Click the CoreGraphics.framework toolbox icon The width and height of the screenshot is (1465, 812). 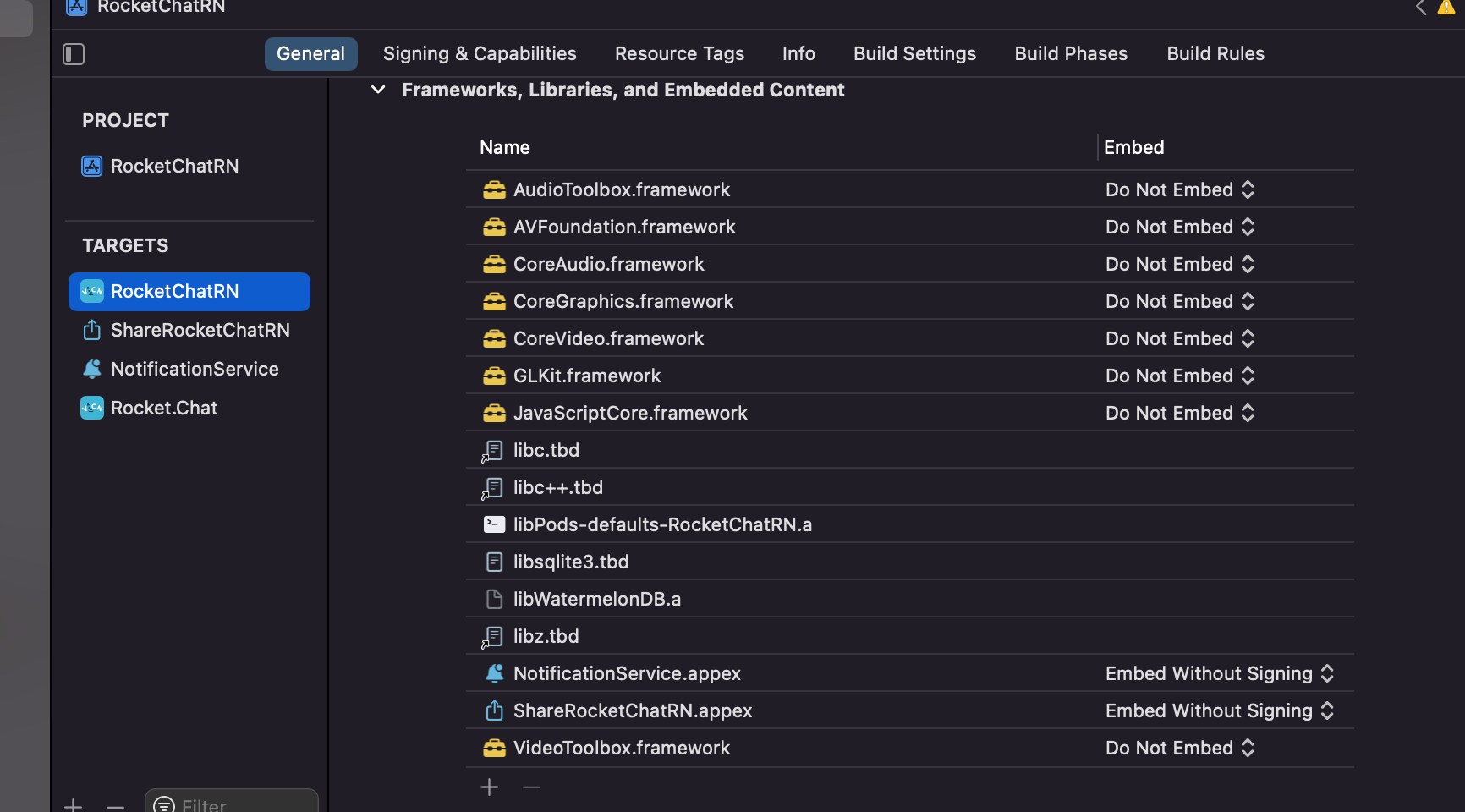(x=494, y=301)
